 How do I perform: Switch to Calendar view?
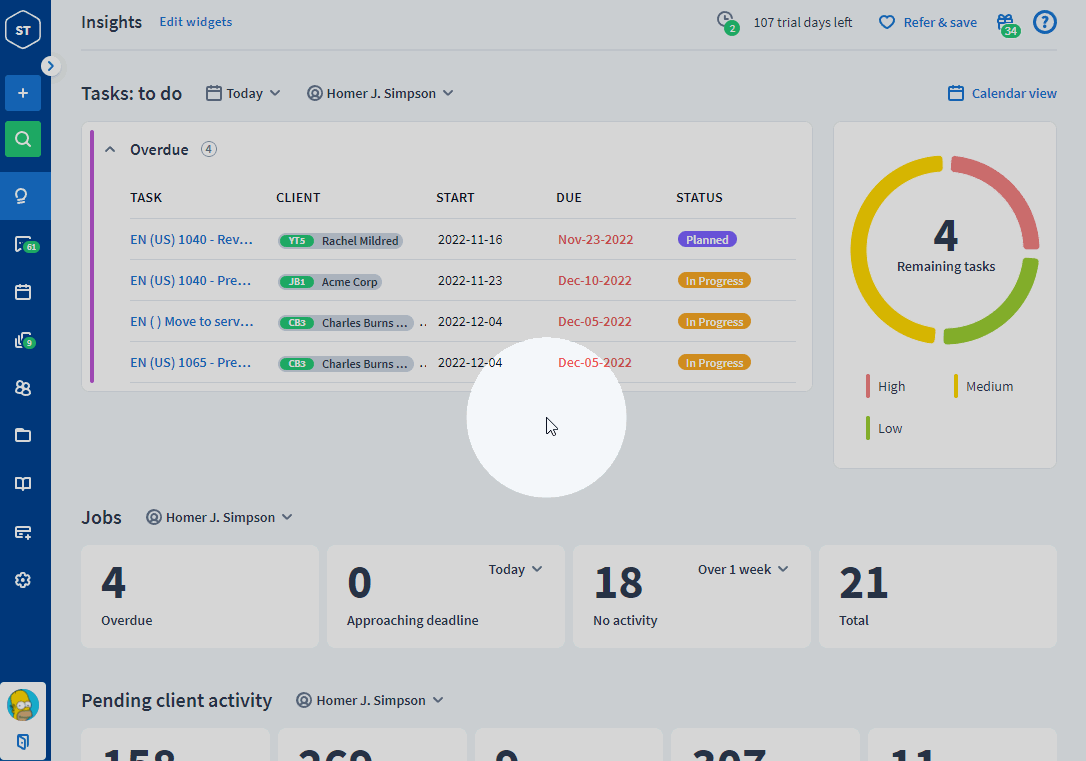click(1002, 93)
